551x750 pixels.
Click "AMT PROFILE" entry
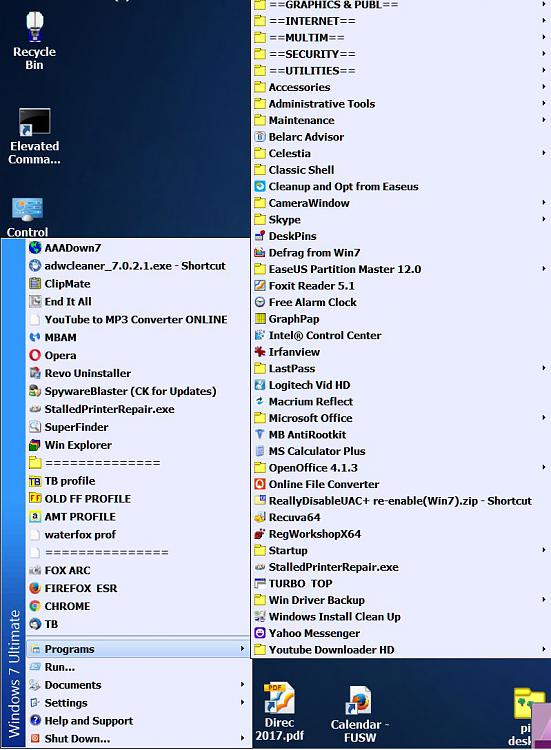pyautogui.click(x=138, y=517)
